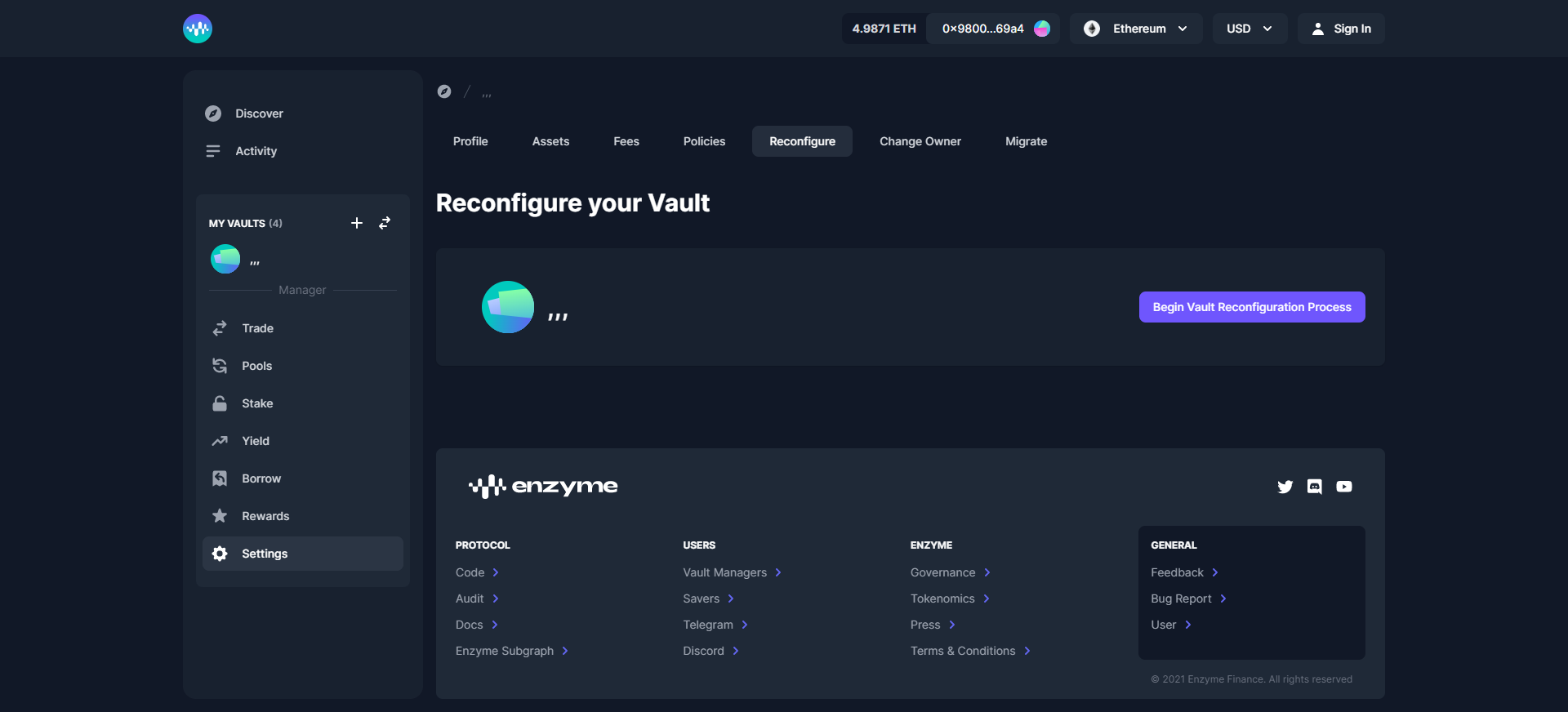Image resolution: width=1568 pixels, height=712 pixels.
Task: Switch to the Assets tab
Action: [x=550, y=141]
